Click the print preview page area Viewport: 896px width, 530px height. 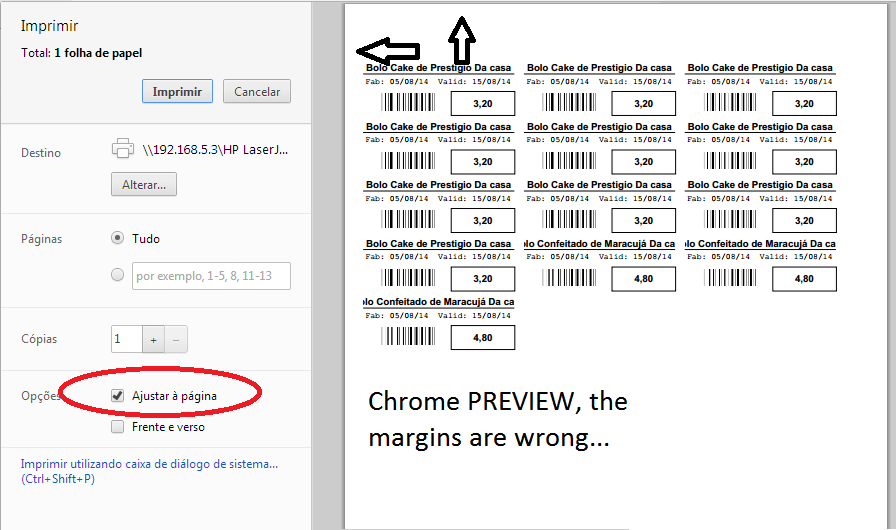pyautogui.click(x=615, y=267)
